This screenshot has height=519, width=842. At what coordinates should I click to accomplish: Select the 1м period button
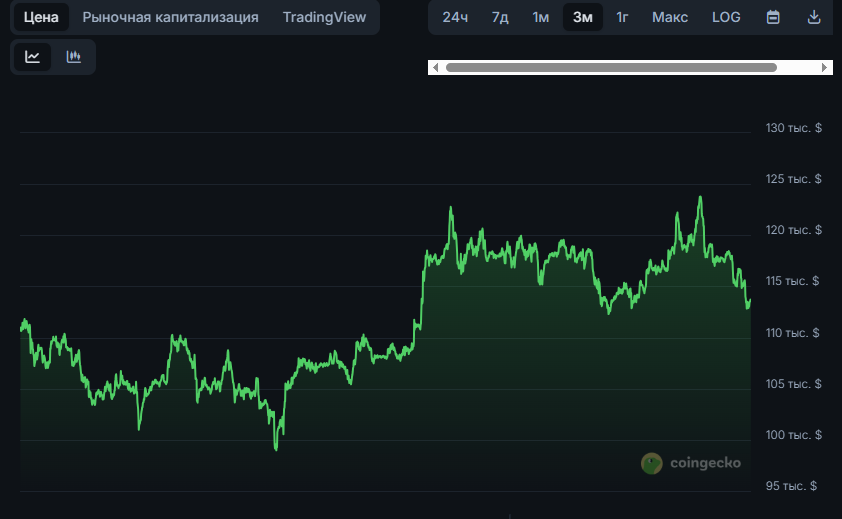(x=541, y=17)
